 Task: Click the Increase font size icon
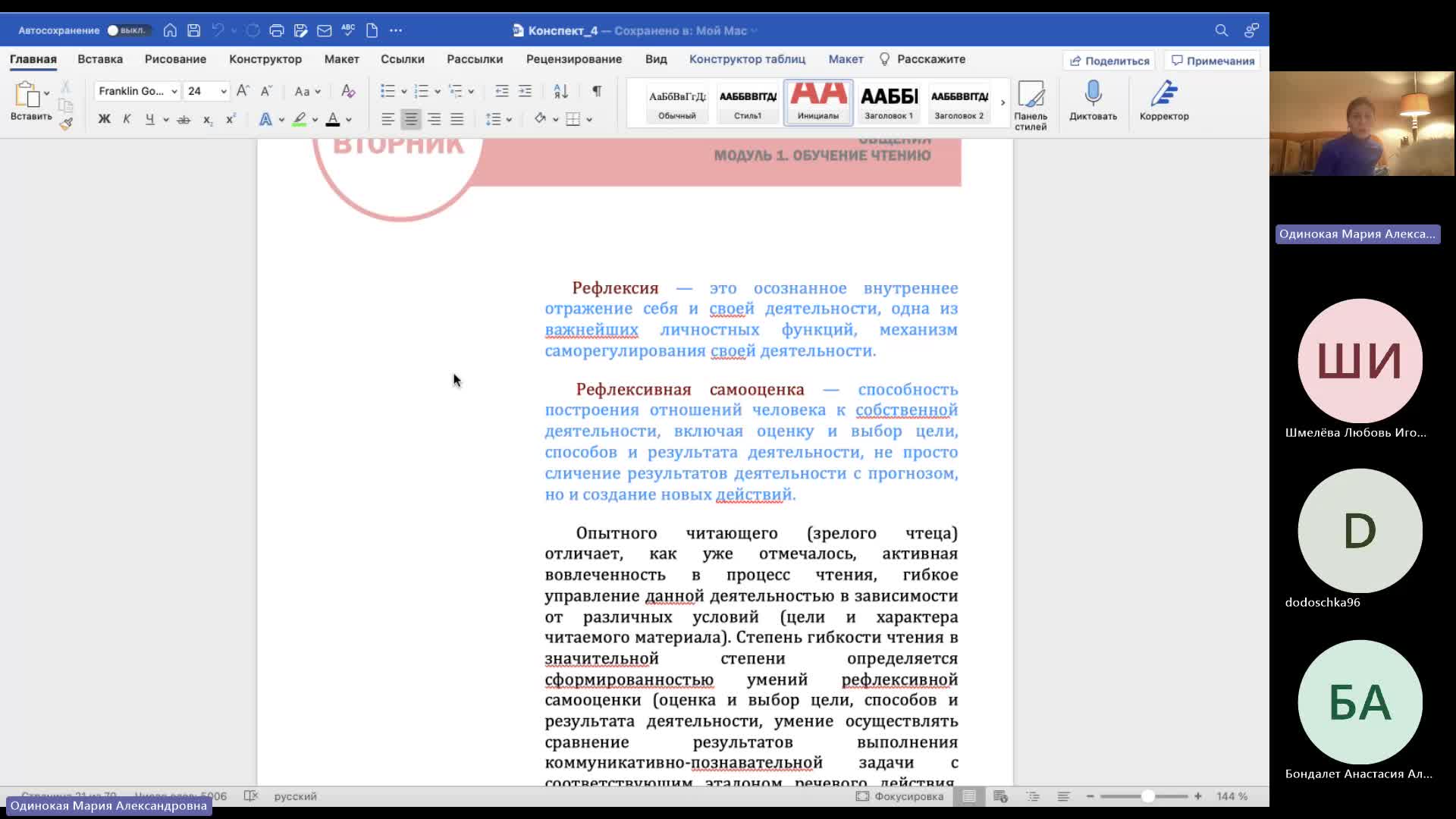tap(243, 91)
